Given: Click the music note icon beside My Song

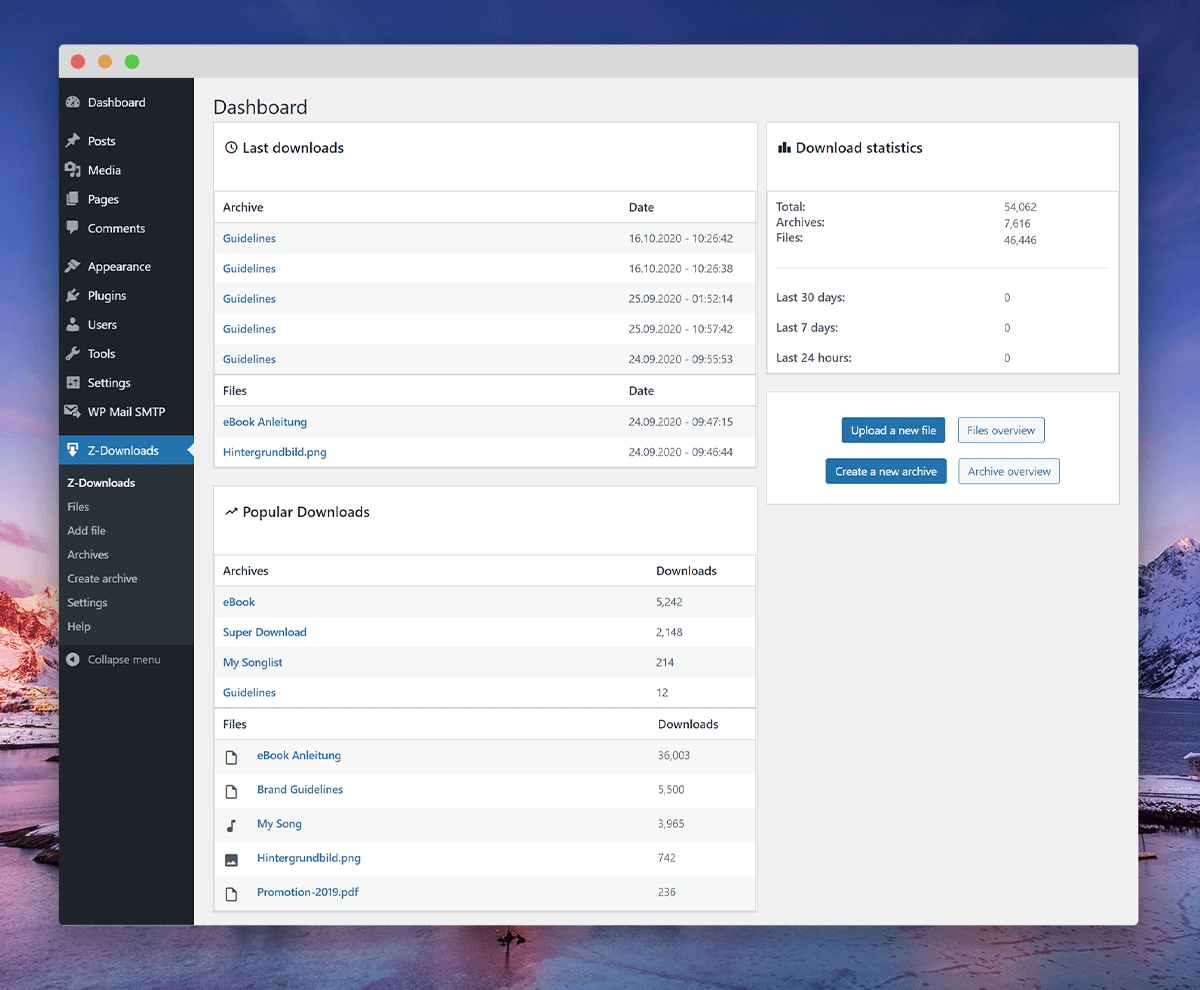Looking at the screenshot, I should (231, 825).
